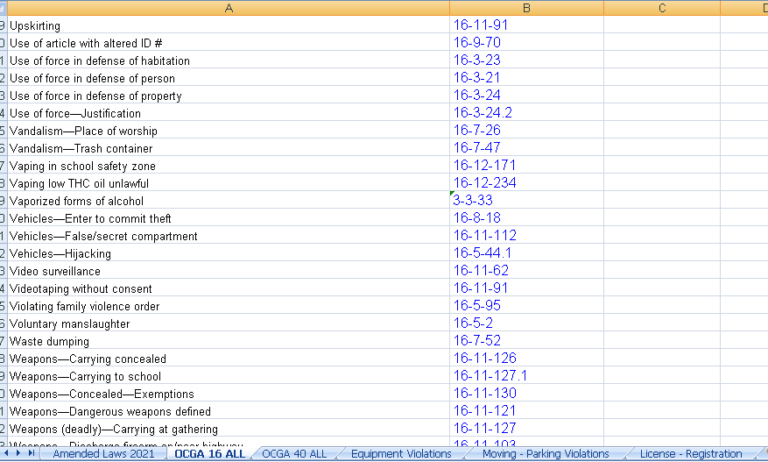Image resolution: width=768 pixels, height=462 pixels.
Task: Select the Voluntary manslaughter cell
Action: pyautogui.click(x=69, y=324)
